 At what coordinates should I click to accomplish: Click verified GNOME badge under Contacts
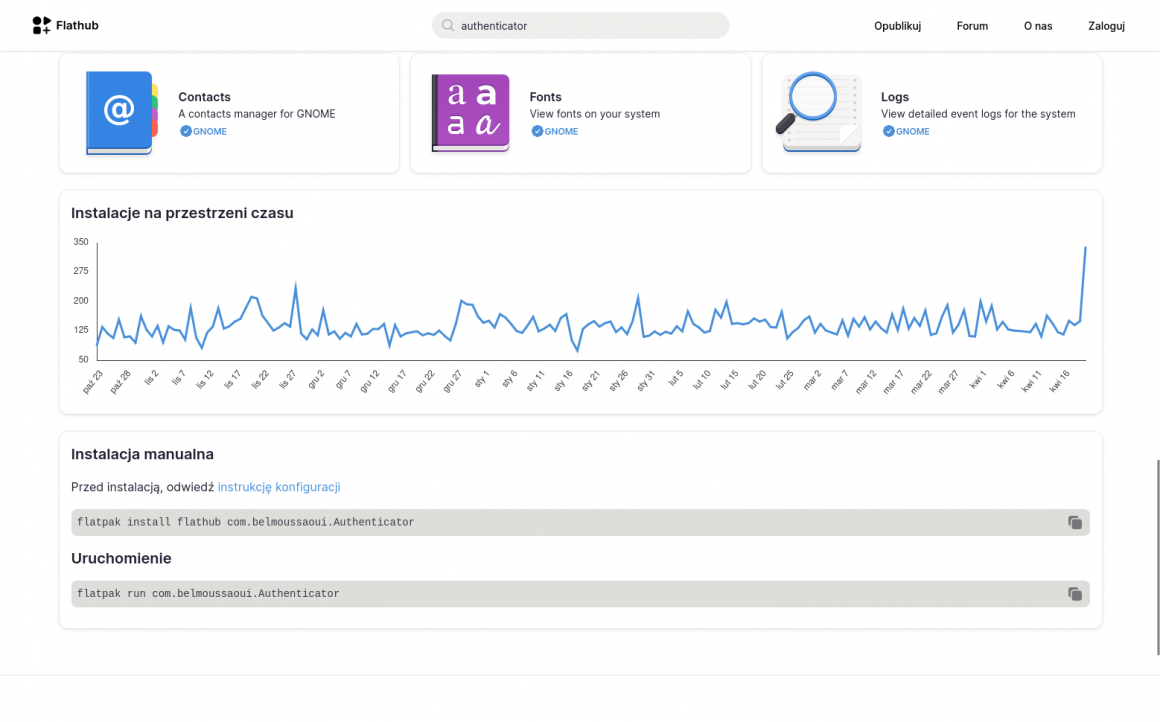pyautogui.click(x=204, y=131)
